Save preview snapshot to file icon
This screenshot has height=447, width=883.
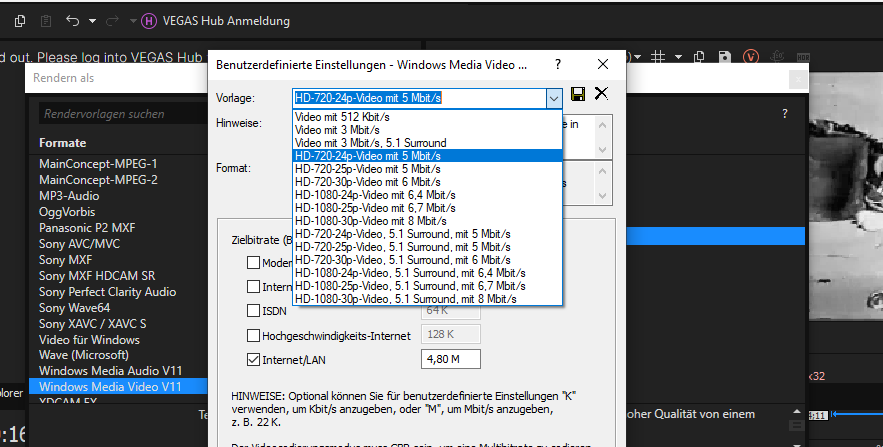click(725, 57)
